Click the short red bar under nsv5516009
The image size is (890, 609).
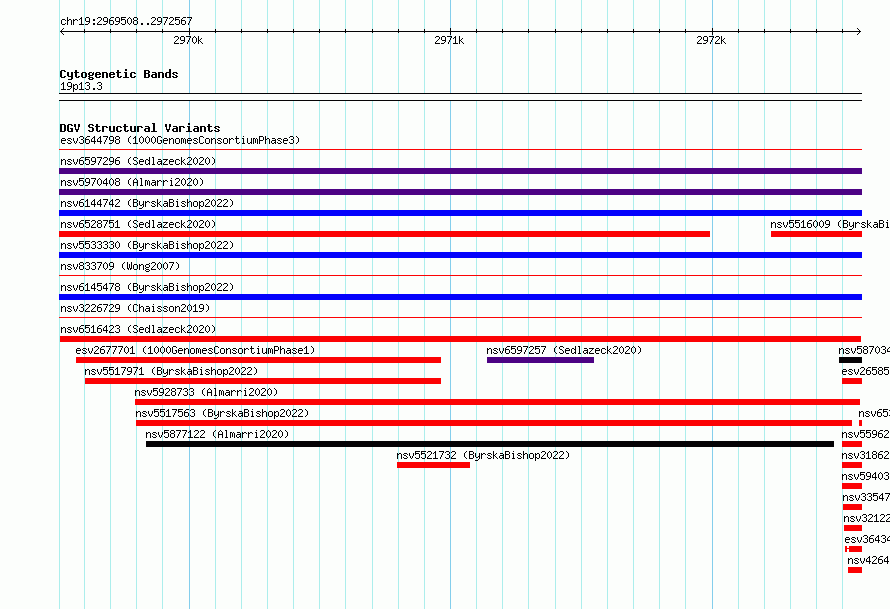coord(816,234)
